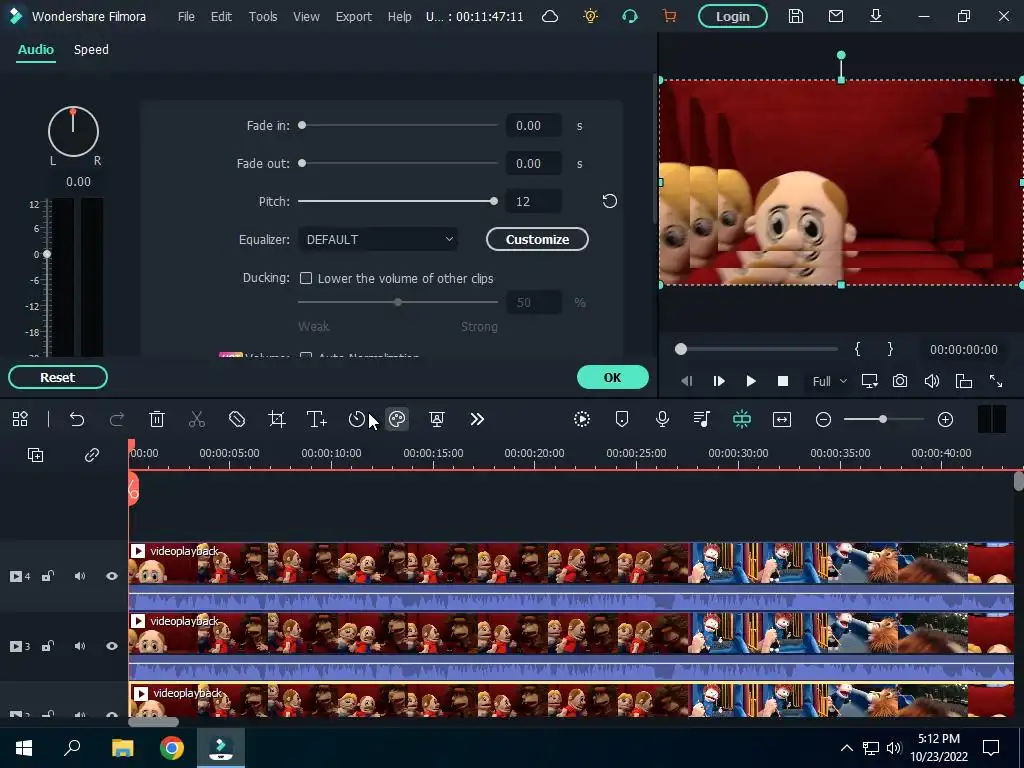Screen dimensions: 1024x768
Task: Click the Fade in slider handle
Action: [302, 125]
